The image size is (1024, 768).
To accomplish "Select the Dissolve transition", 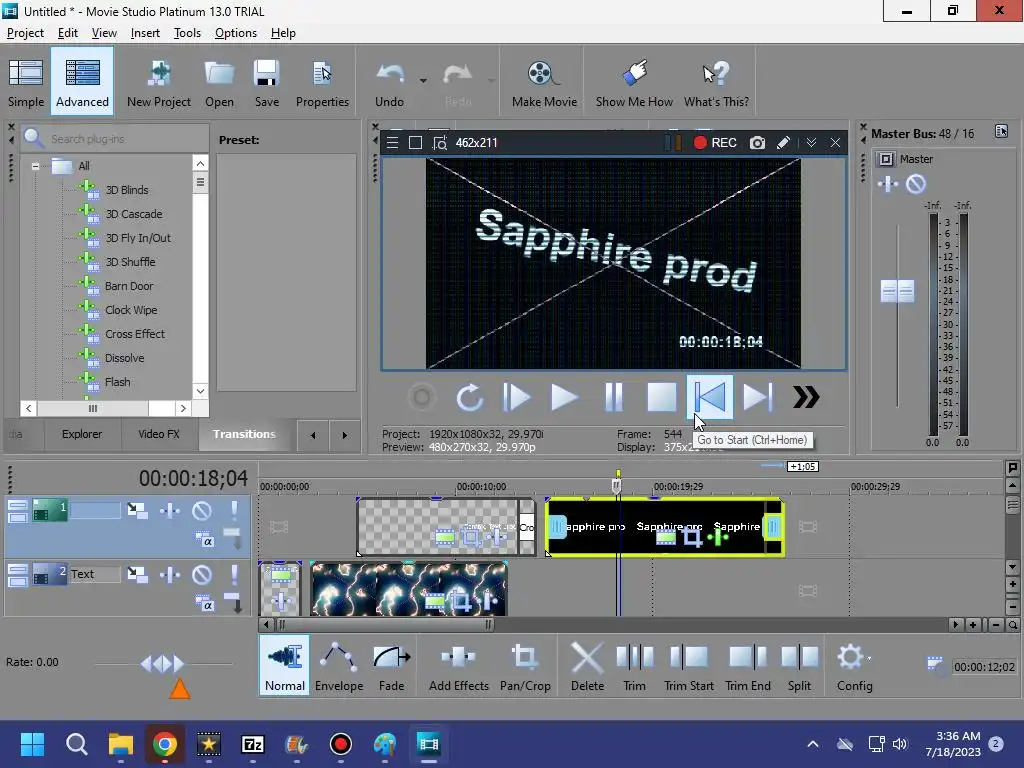I will coord(124,358).
